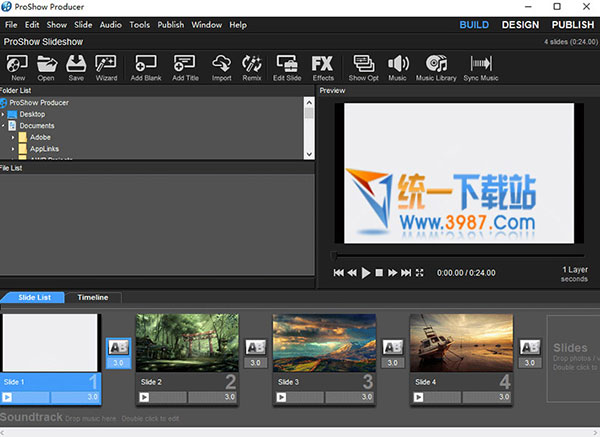This screenshot has height=437, width=600.
Task: Click the Import toolbar icon
Action: [x=222, y=68]
